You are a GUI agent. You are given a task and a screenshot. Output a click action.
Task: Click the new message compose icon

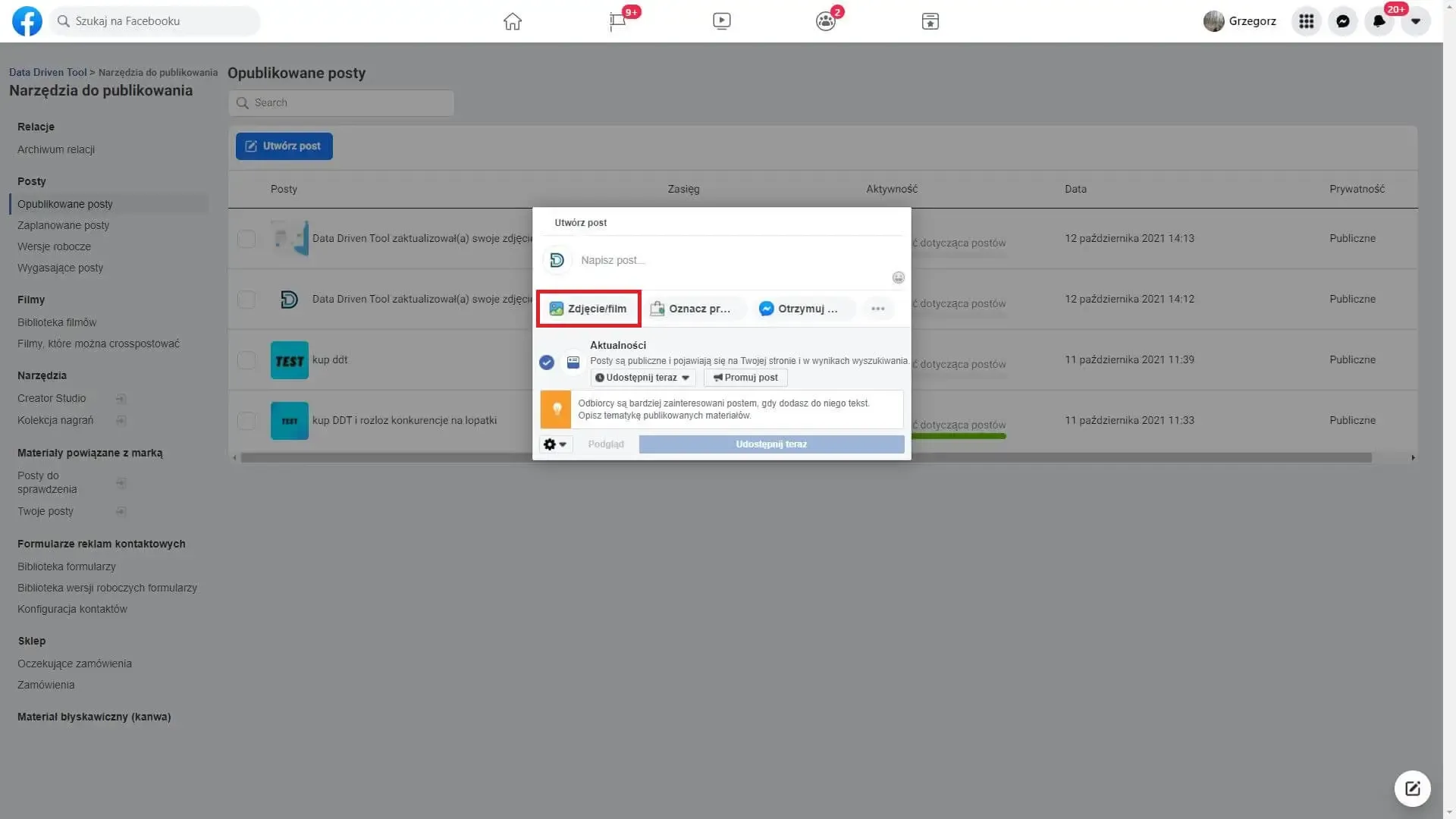pos(1412,789)
